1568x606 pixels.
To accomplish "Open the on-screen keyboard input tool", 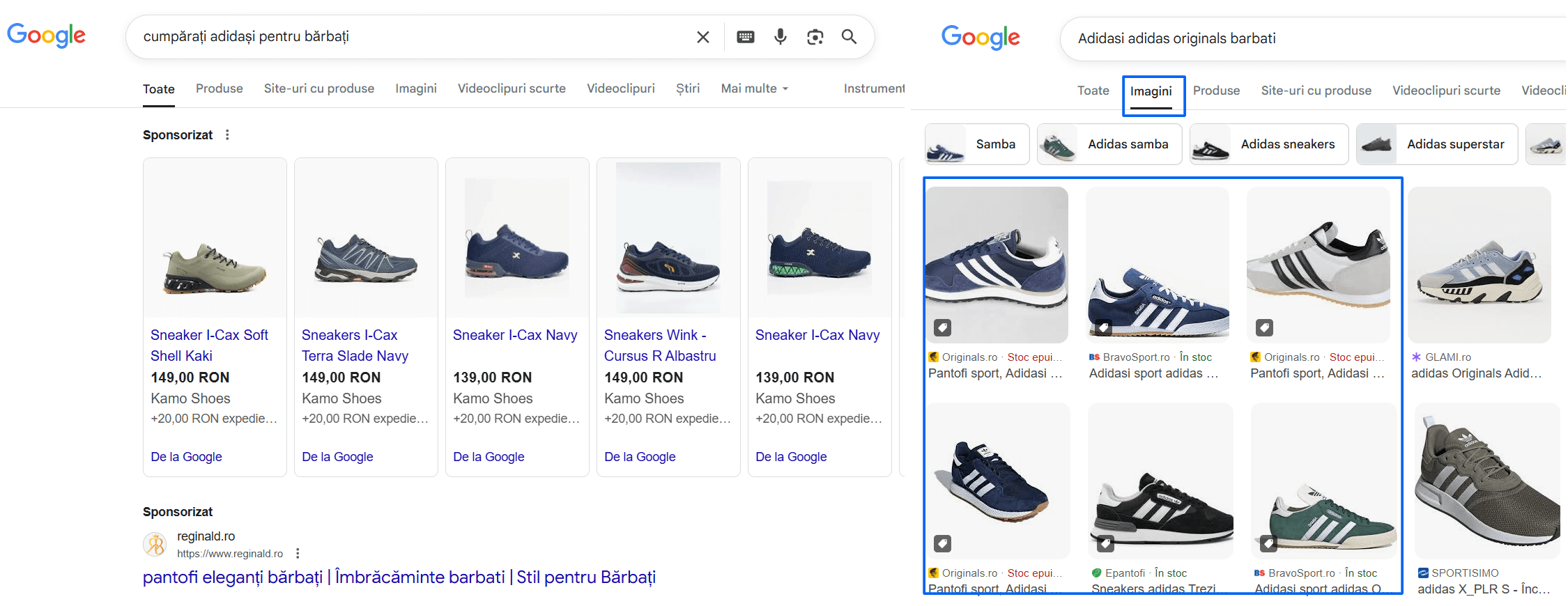I will point(745,37).
